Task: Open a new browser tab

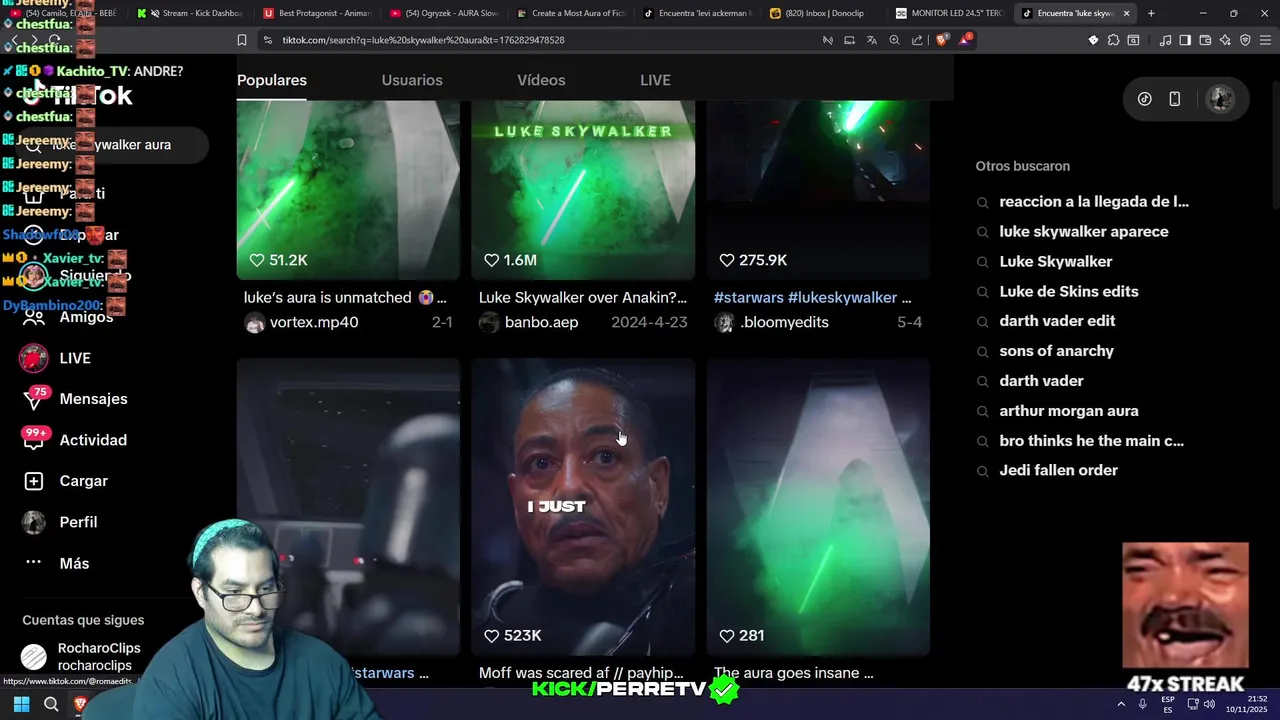Action: pos(1151,13)
